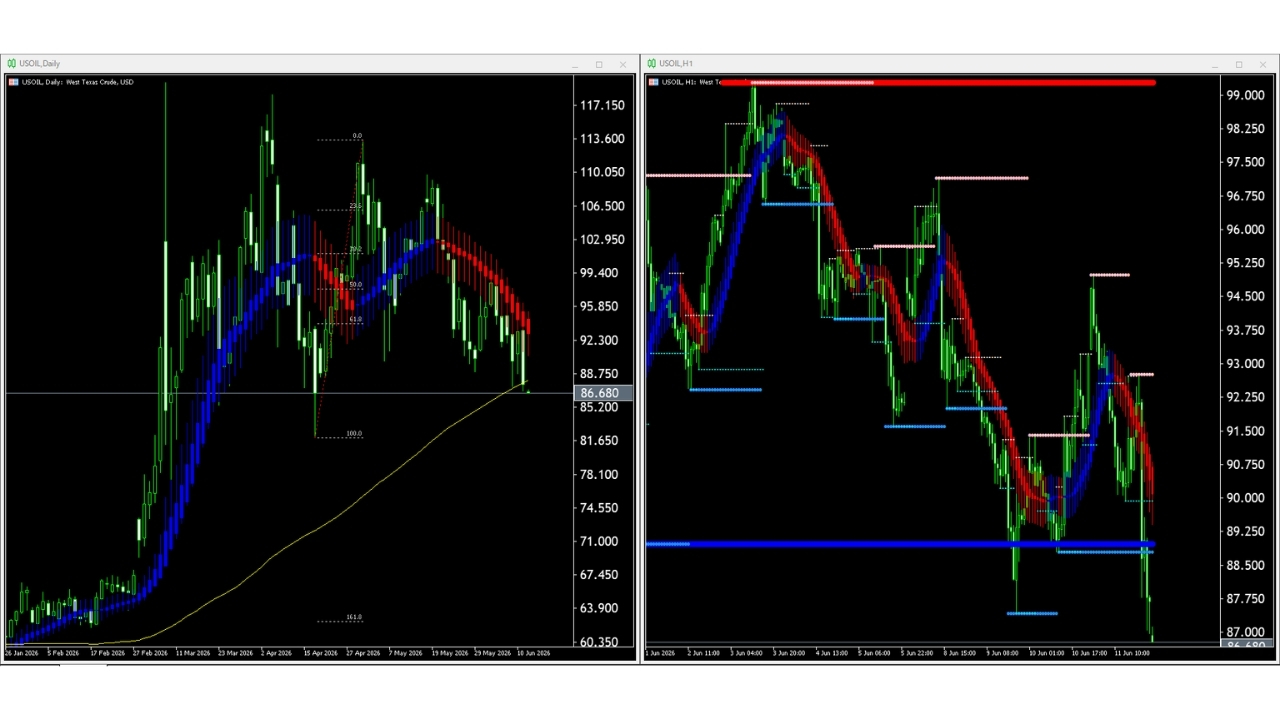Click the current price tag 86.680
The height and width of the screenshot is (720, 1280).
click(604, 393)
